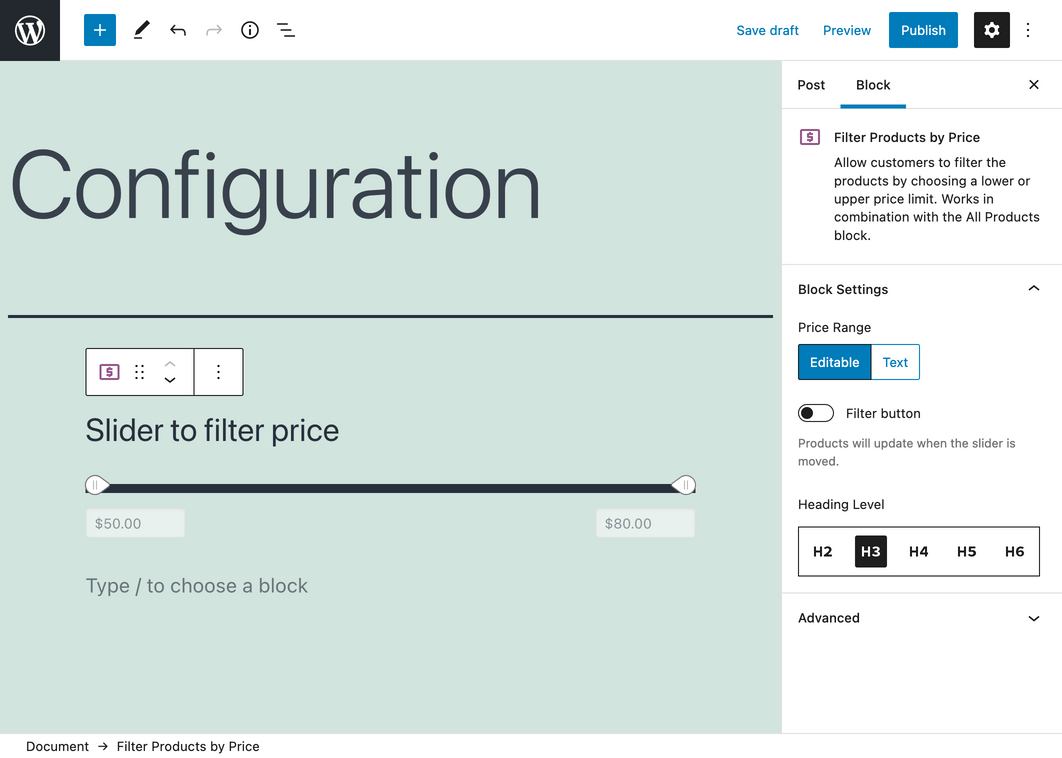Click the left price slider handle
This screenshot has height=758, width=1062.
pos(96,484)
